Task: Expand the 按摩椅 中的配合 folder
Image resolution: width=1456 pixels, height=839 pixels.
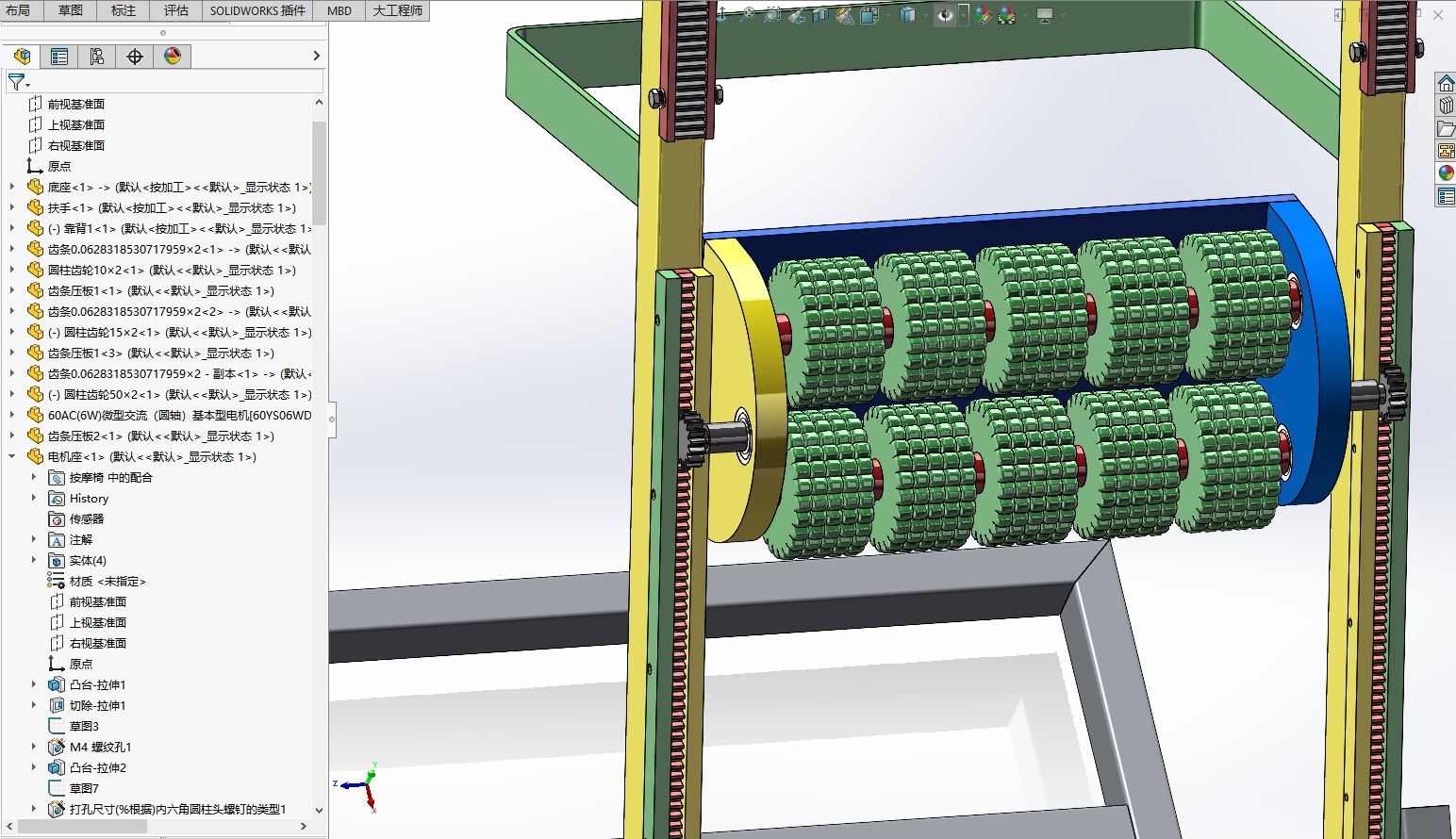Action: click(x=34, y=477)
